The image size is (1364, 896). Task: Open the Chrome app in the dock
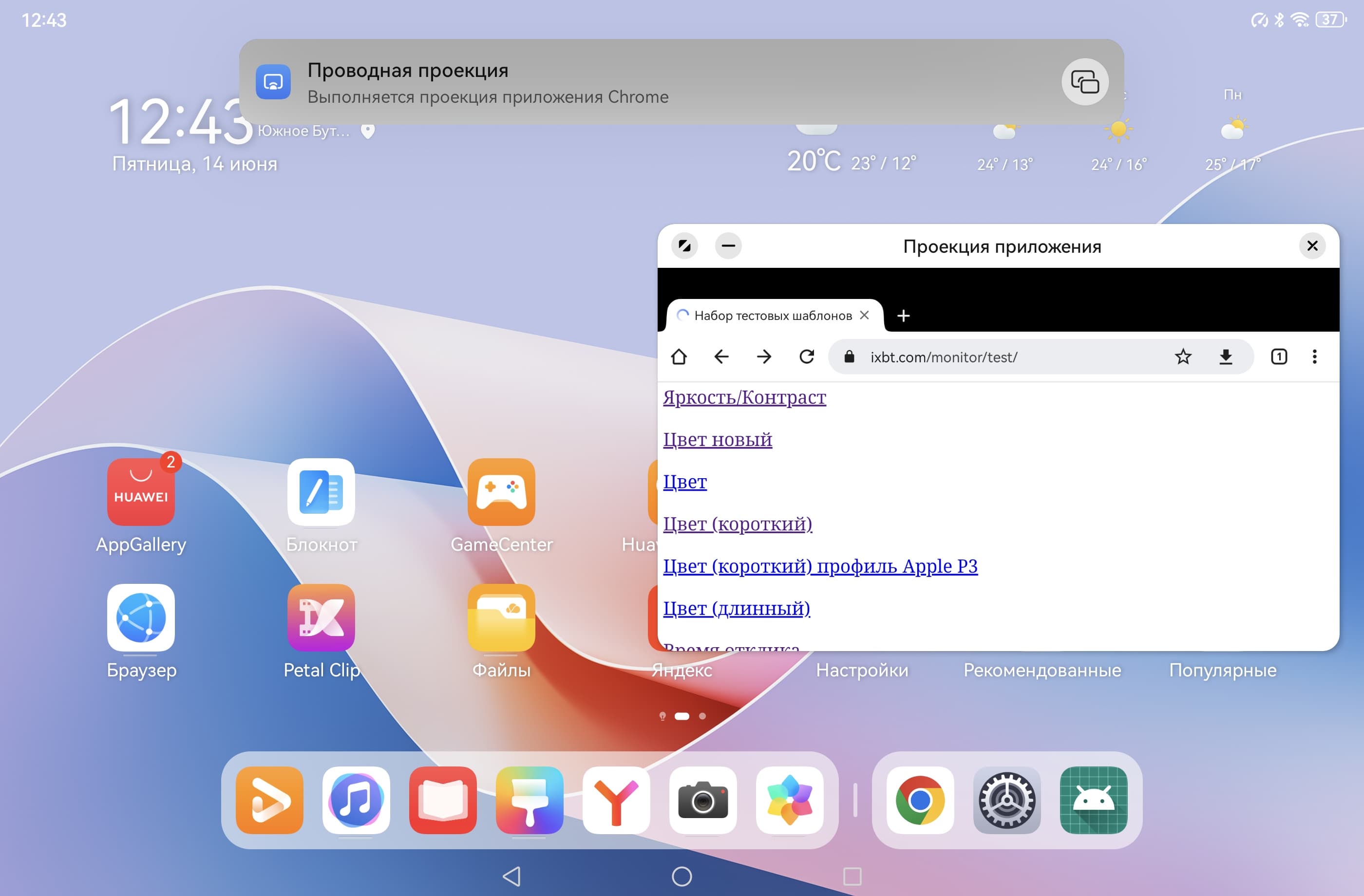[919, 800]
